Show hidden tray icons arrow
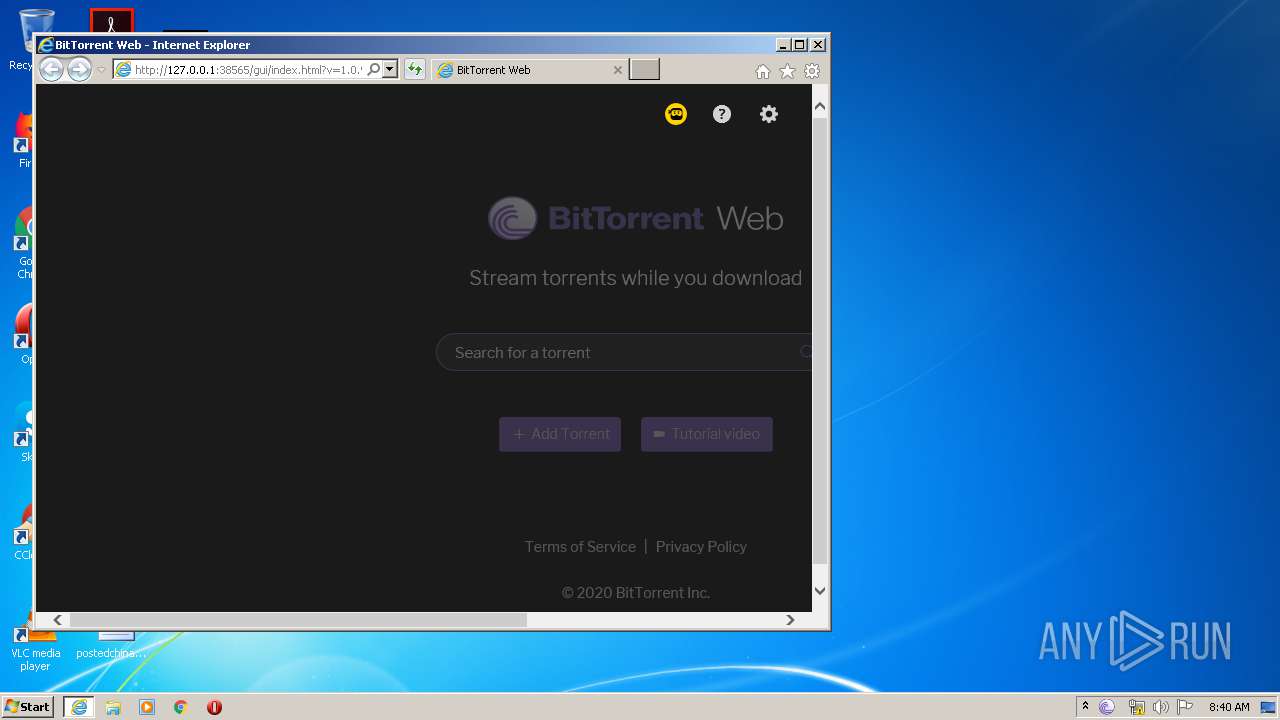Image resolution: width=1280 pixels, height=720 pixels. click(x=1085, y=707)
